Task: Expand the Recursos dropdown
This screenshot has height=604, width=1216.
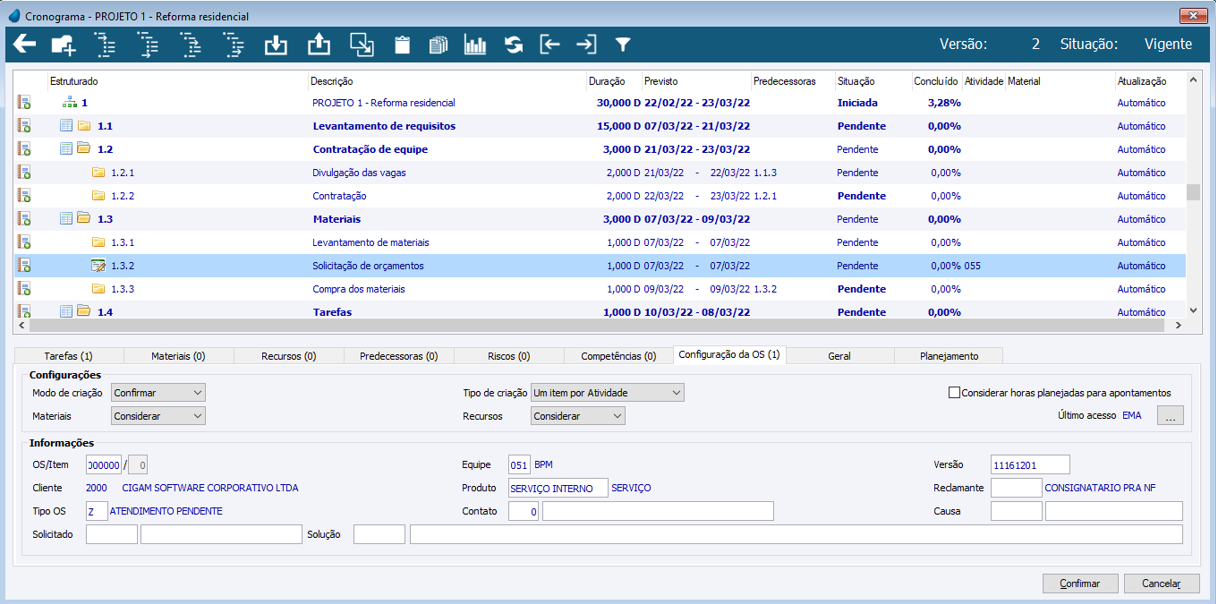Action: click(x=578, y=416)
